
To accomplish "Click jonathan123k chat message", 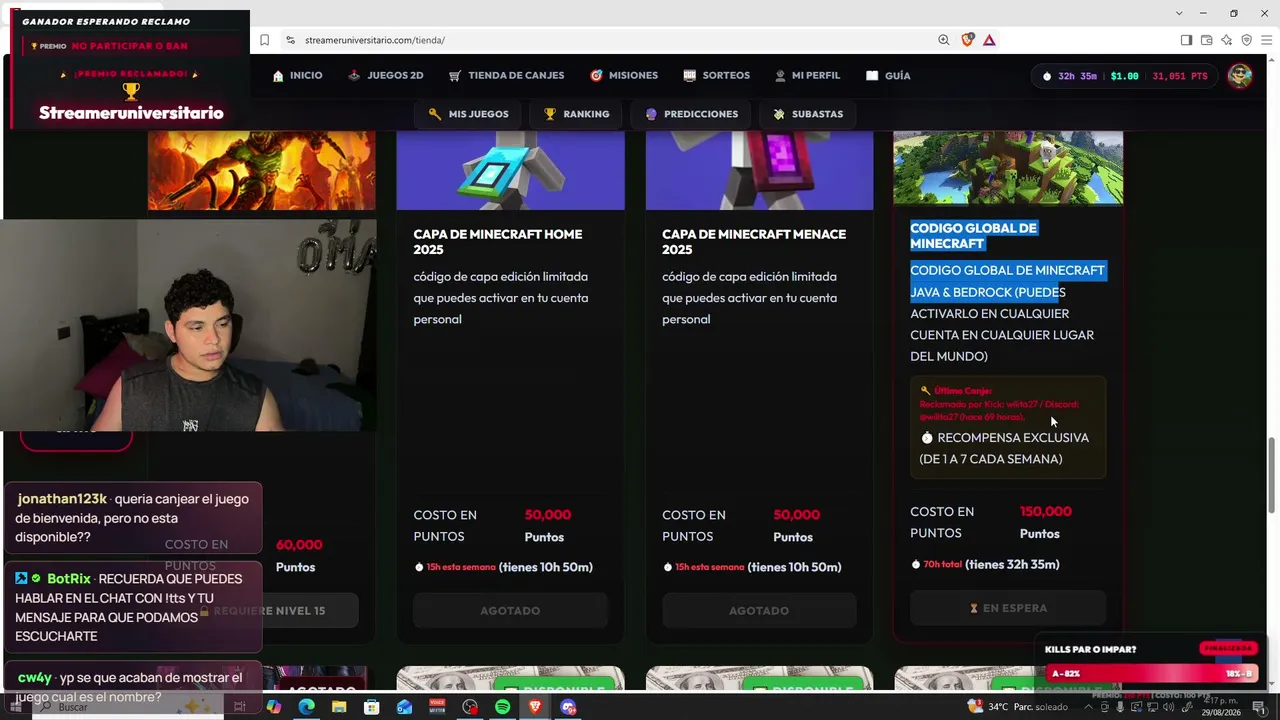I will [x=132, y=518].
